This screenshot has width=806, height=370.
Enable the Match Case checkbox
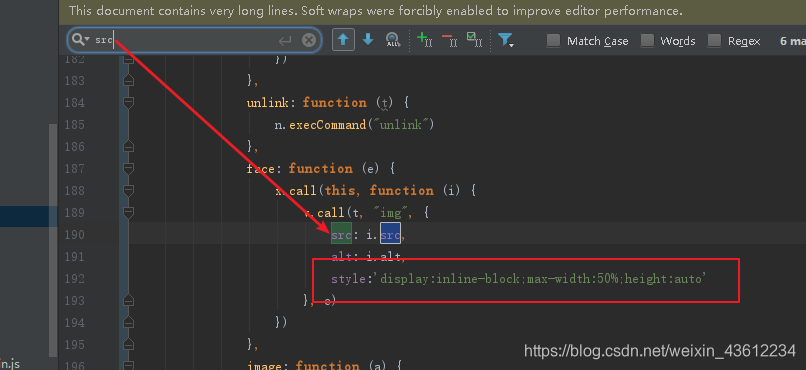(553, 41)
